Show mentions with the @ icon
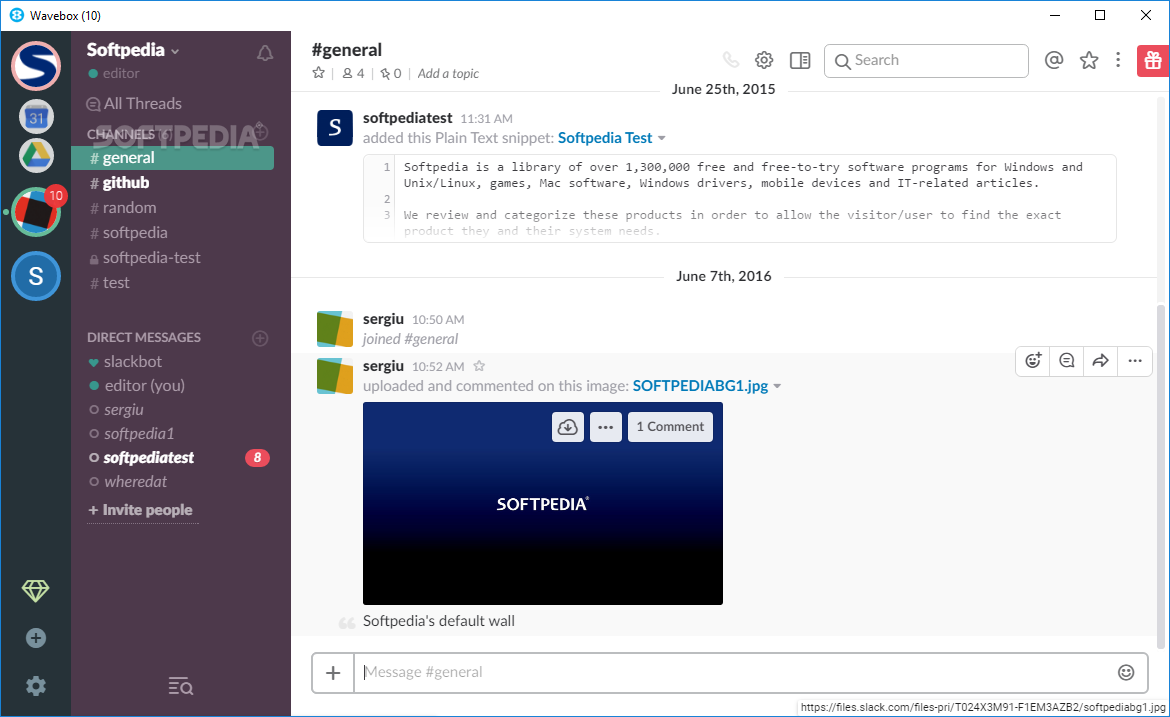The height and width of the screenshot is (717, 1170). tap(1054, 60)
